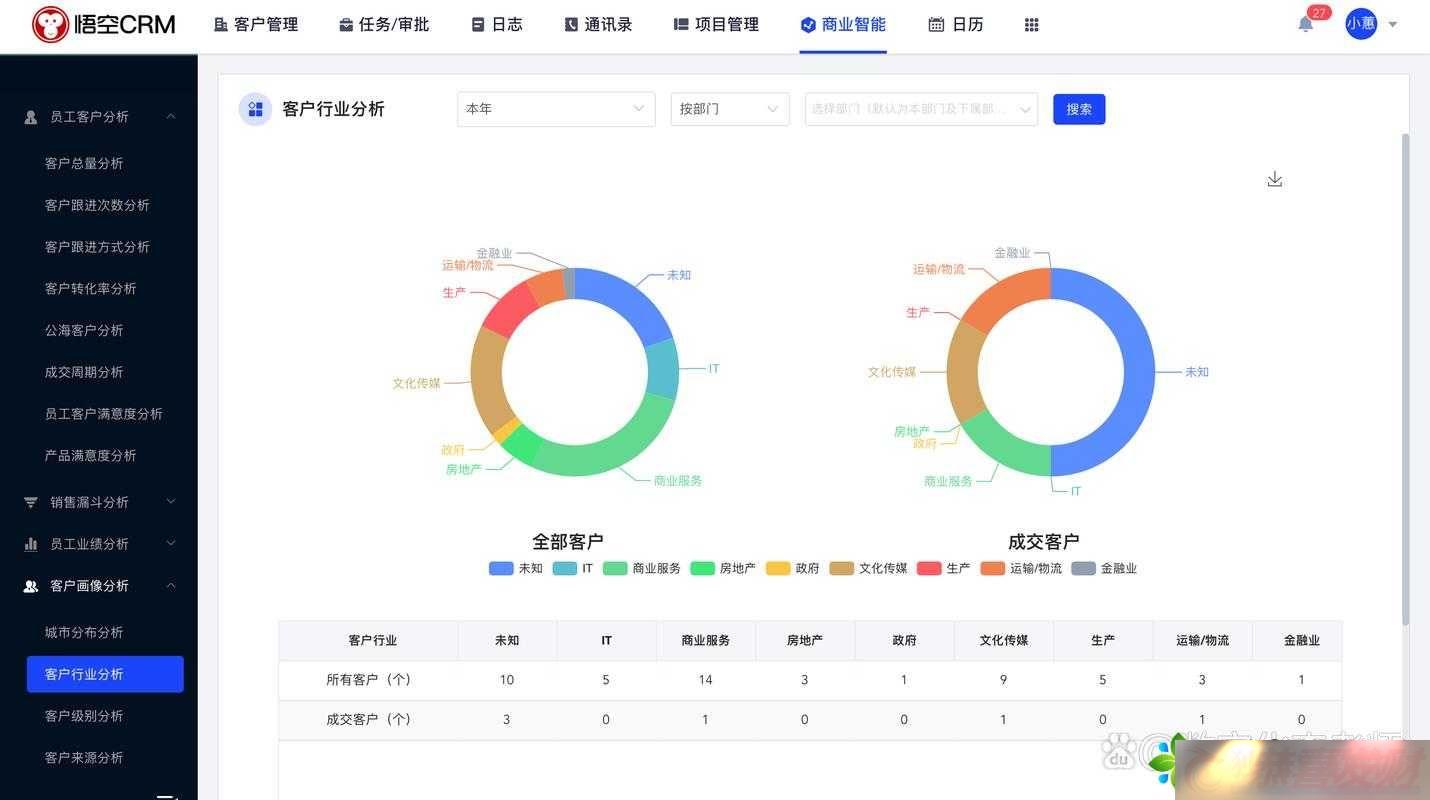
Task: Click the 成交客户 chart title
Action: pos(1043,542)
